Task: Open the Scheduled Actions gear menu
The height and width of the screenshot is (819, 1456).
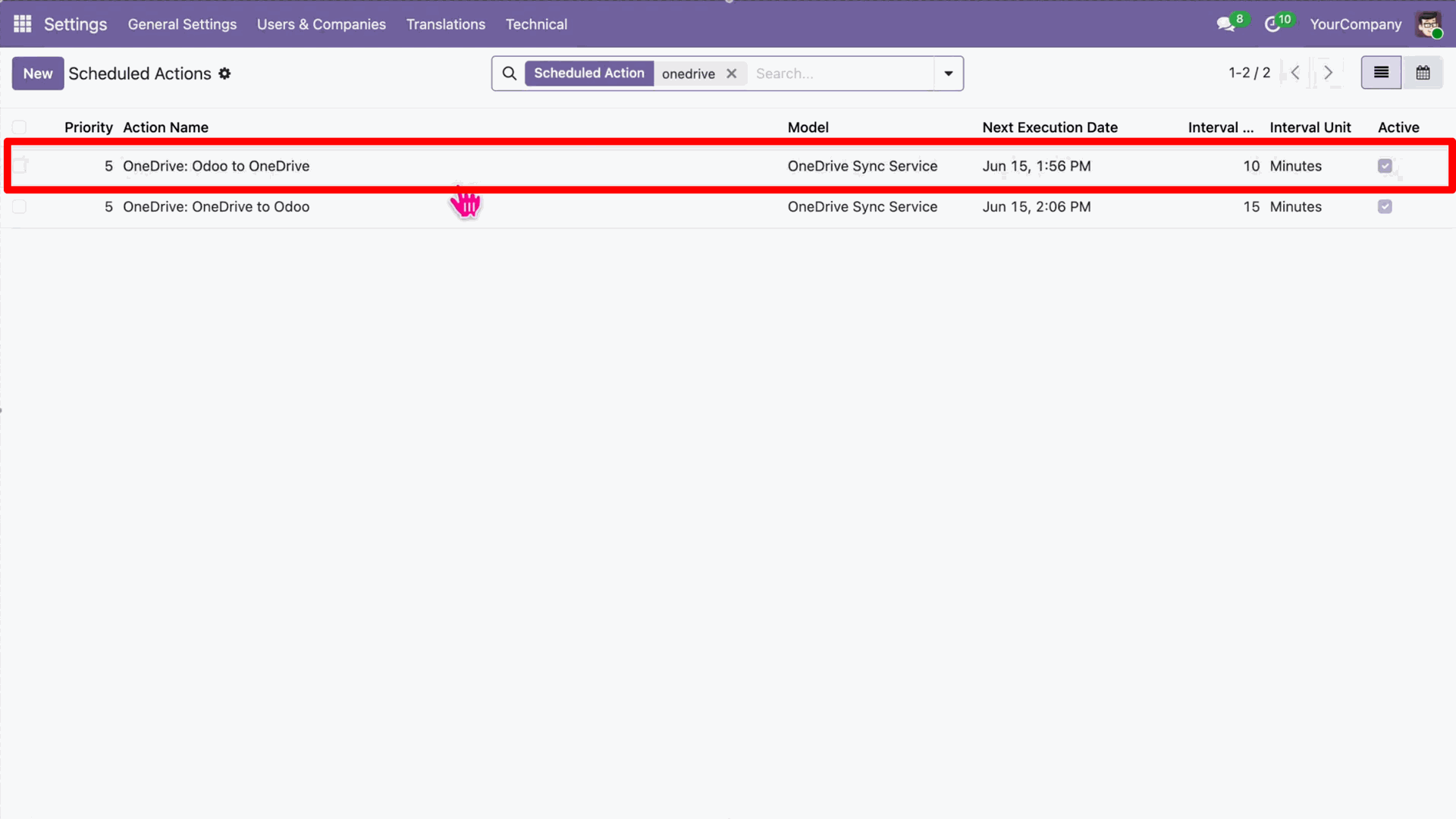Action: pyautogui.click(x=224, y=74)
